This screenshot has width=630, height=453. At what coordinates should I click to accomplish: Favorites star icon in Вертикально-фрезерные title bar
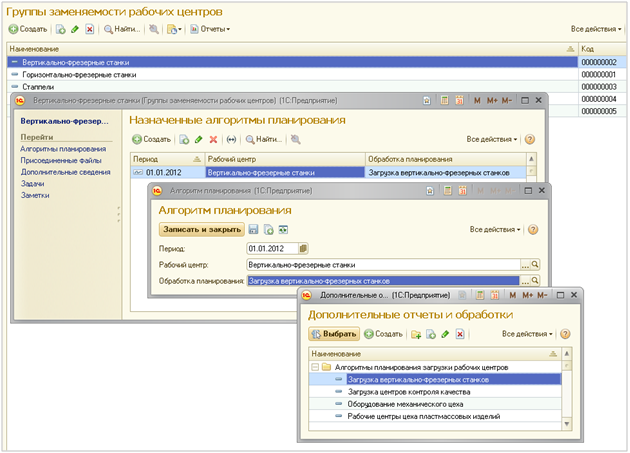tap(427, 100)
